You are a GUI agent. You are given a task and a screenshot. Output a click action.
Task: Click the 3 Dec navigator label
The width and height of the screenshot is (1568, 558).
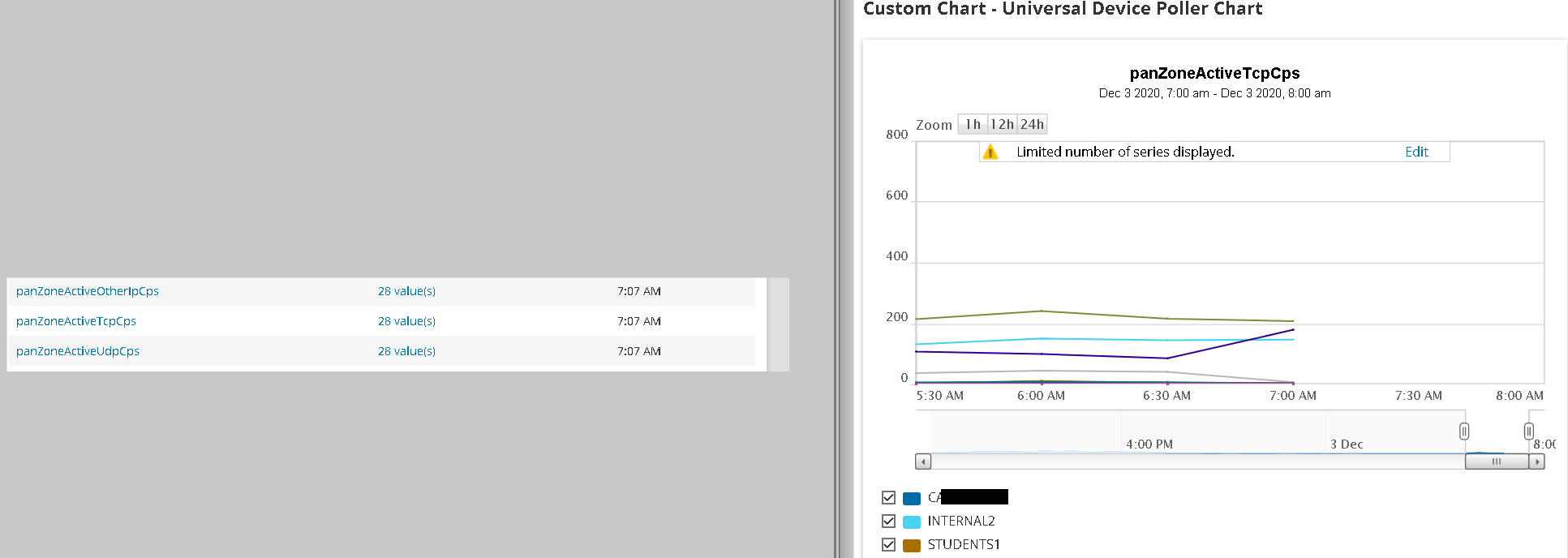[1347, 444]
